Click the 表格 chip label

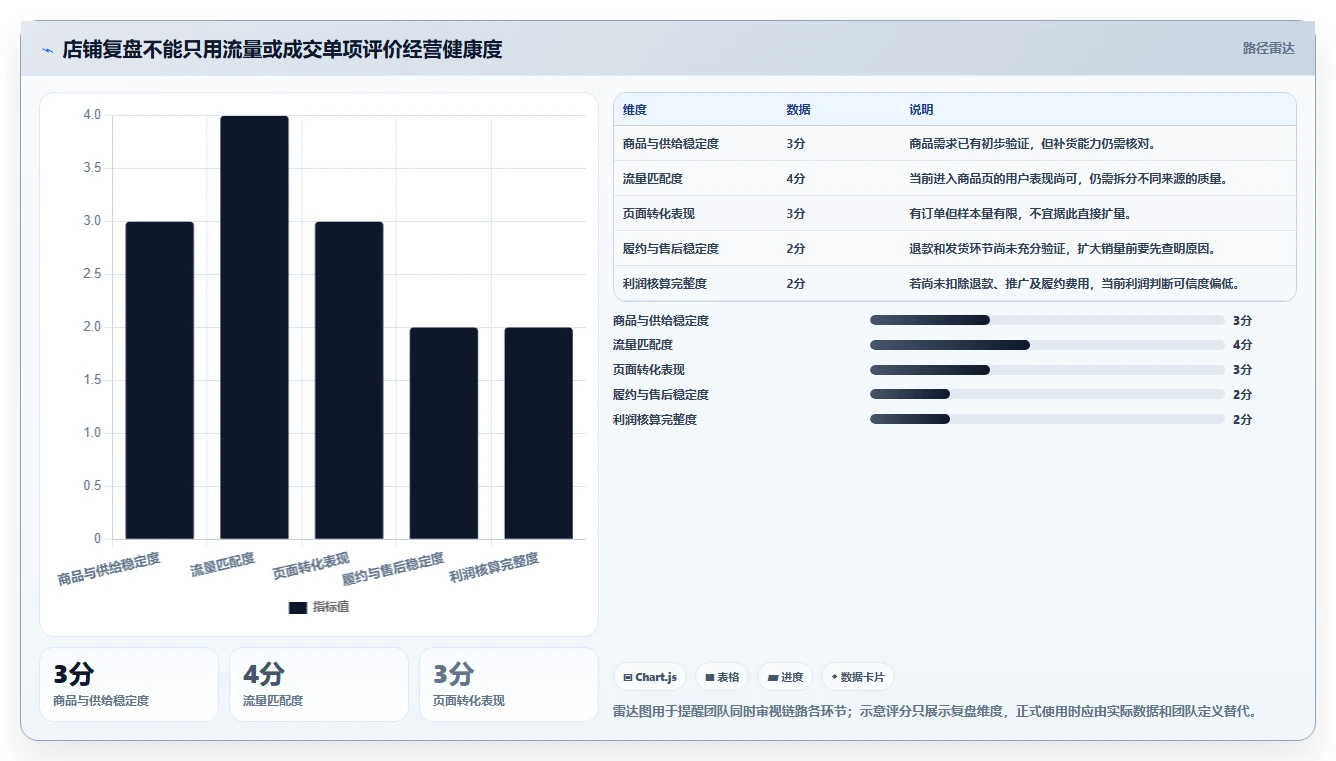click(728, 677)
